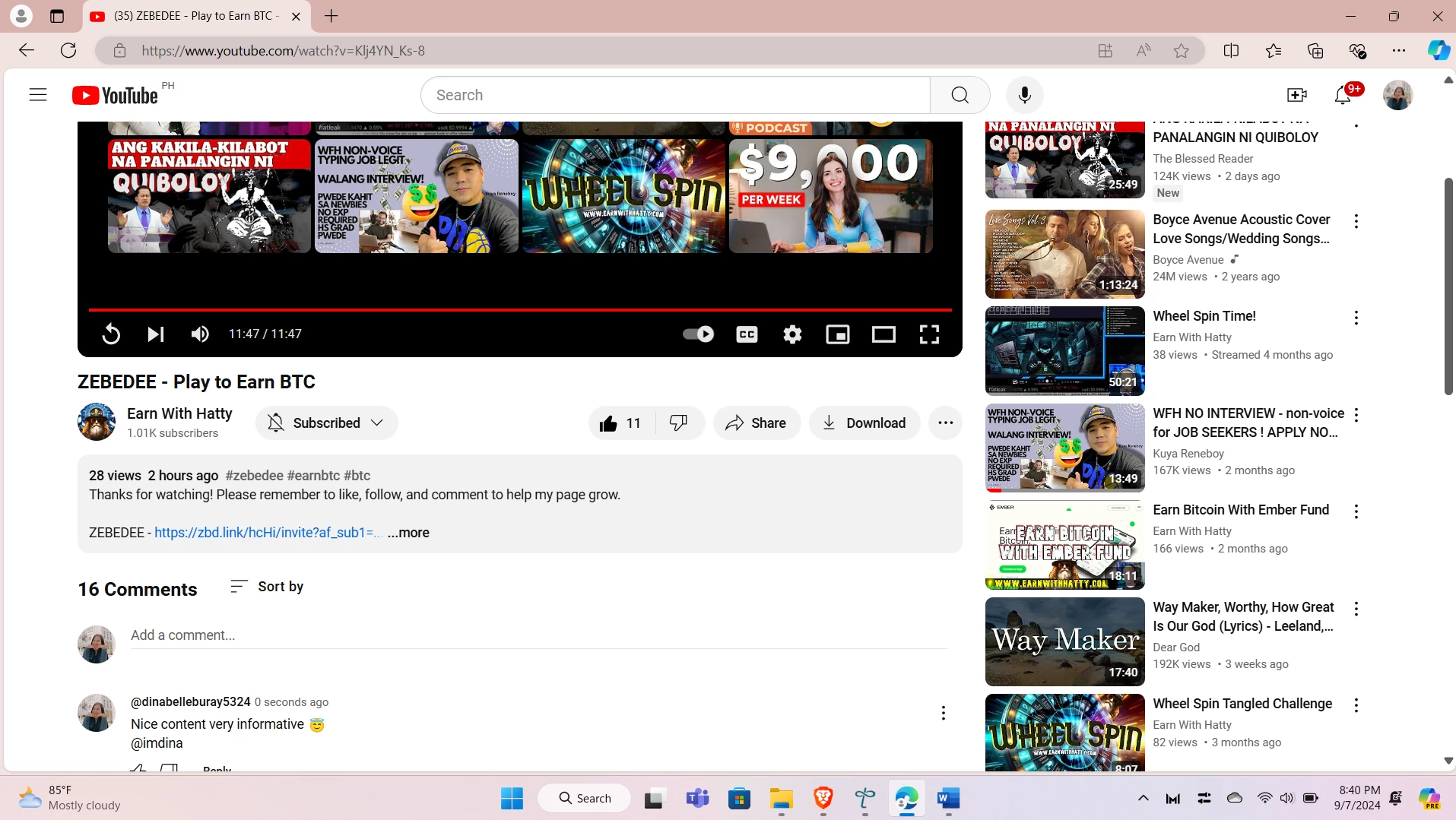Switch to theater mode view
Viewport: 1456px width, 820px height.
point(883,334)
